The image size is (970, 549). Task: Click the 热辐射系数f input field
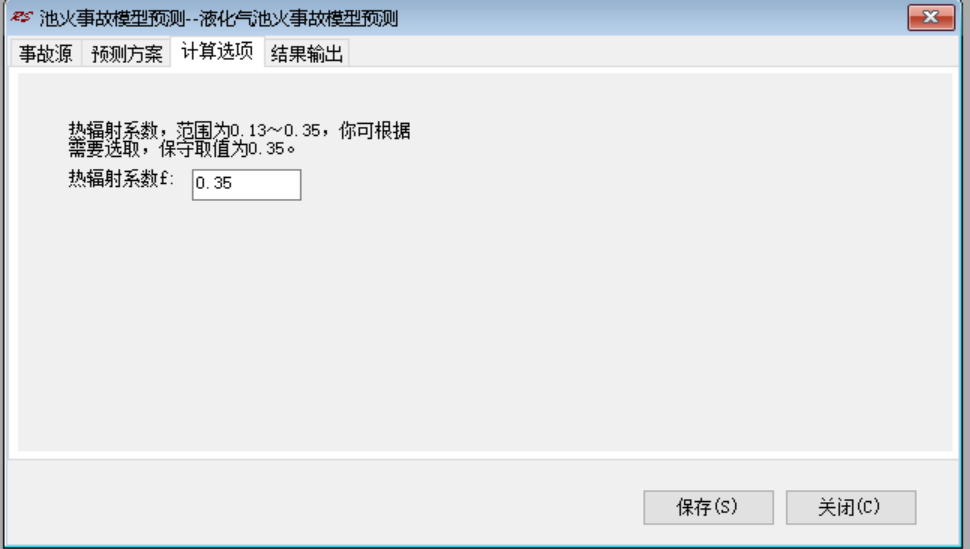[246, 184]
